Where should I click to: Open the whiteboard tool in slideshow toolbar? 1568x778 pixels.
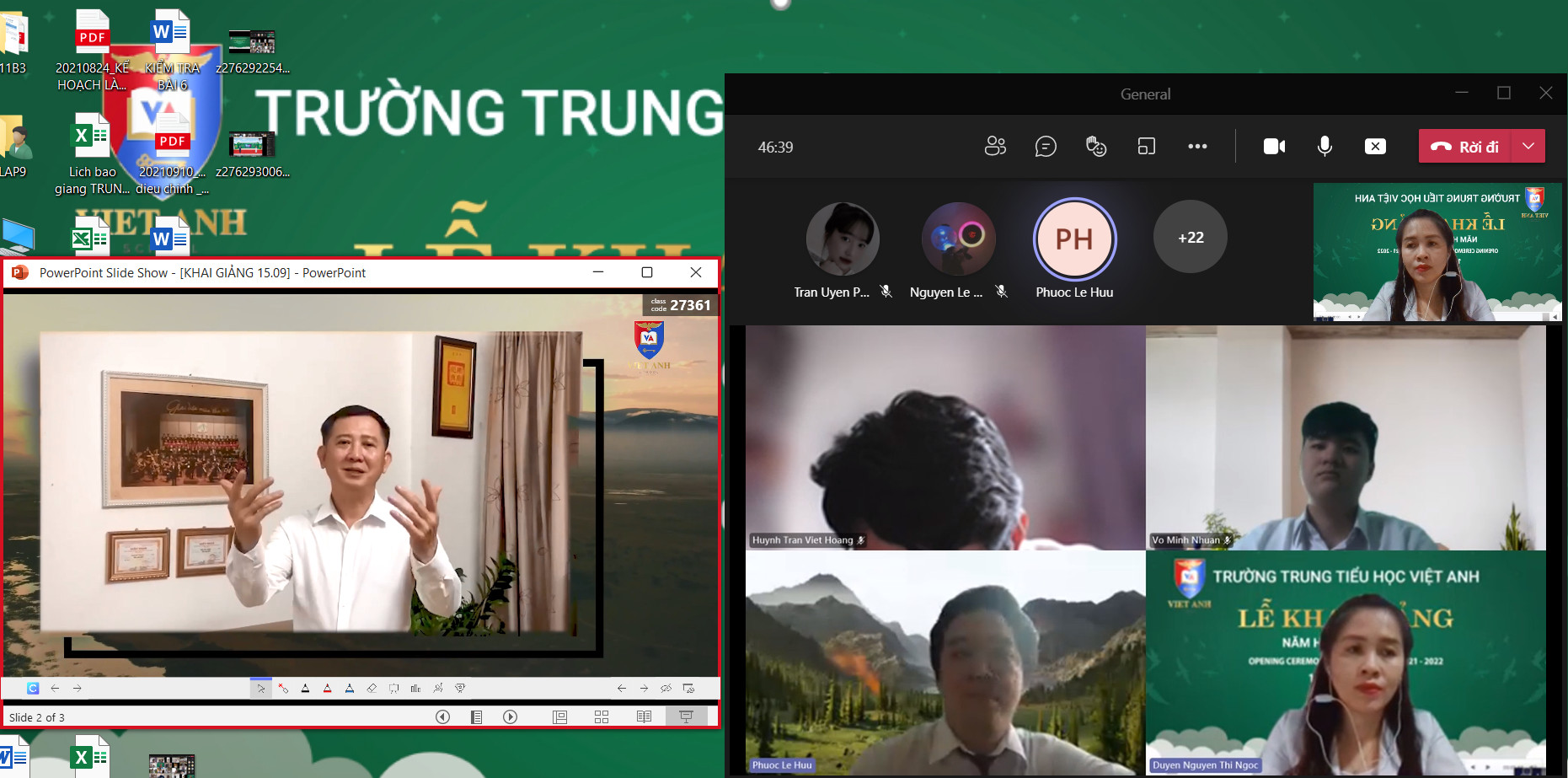click(393, 688)
